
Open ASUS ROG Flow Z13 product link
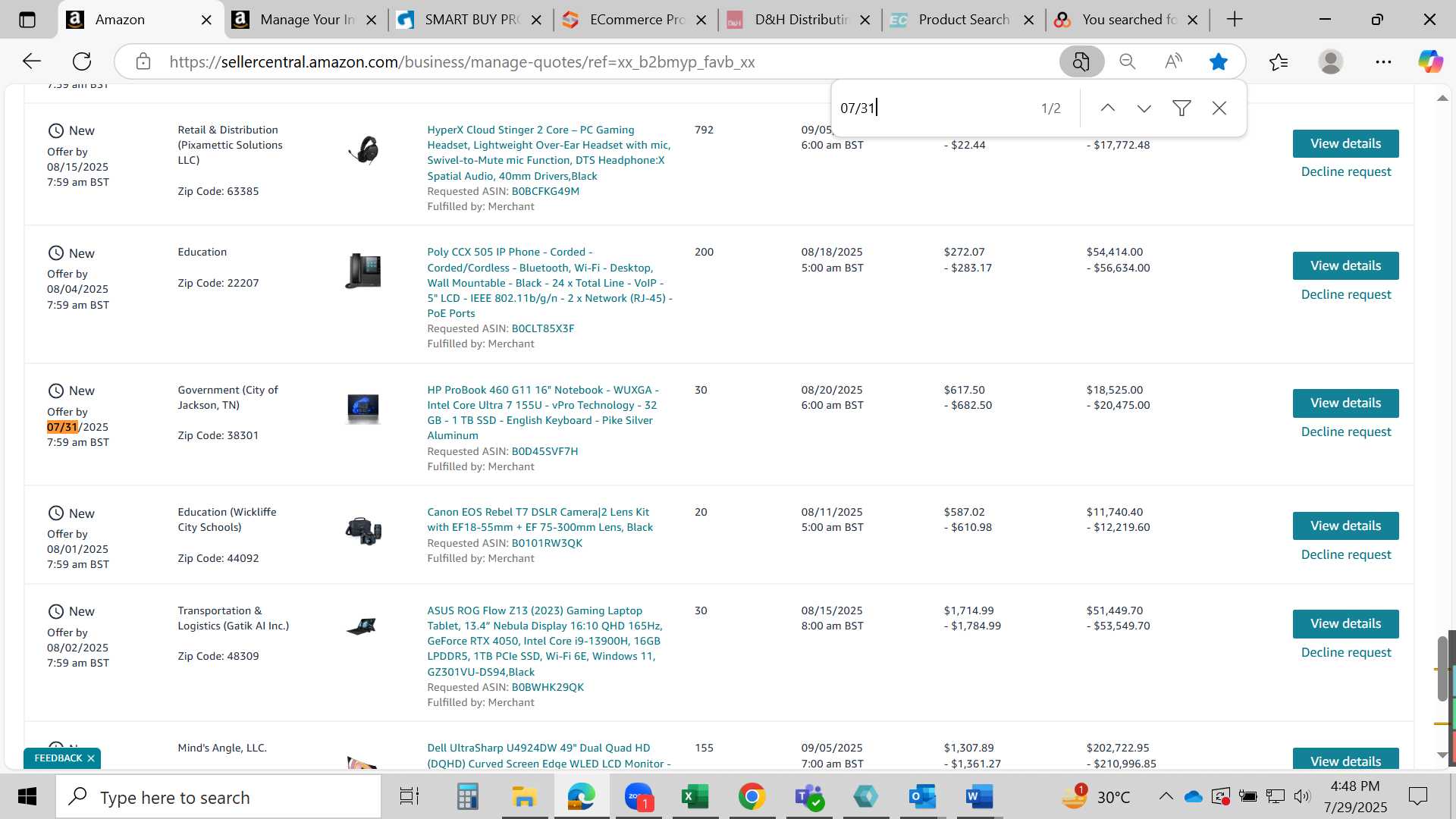click(x=544, y=641)
